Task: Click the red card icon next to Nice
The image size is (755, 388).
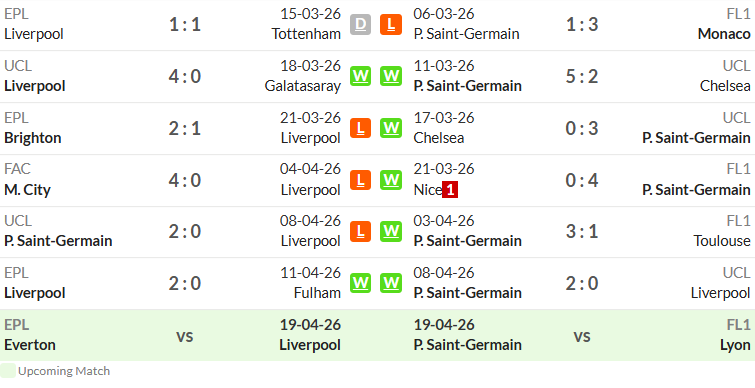Action: [x=450, y=190]
